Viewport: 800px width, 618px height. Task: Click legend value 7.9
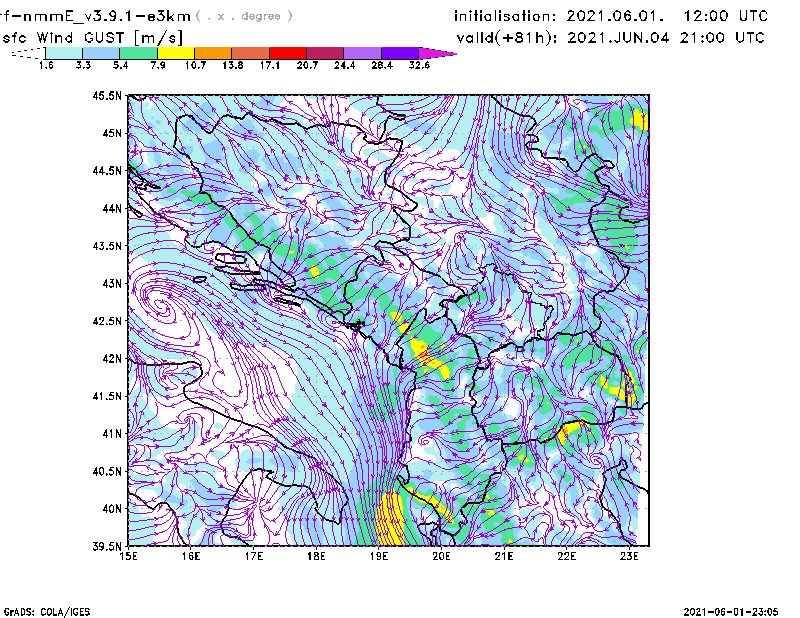(x=158, y=65)
